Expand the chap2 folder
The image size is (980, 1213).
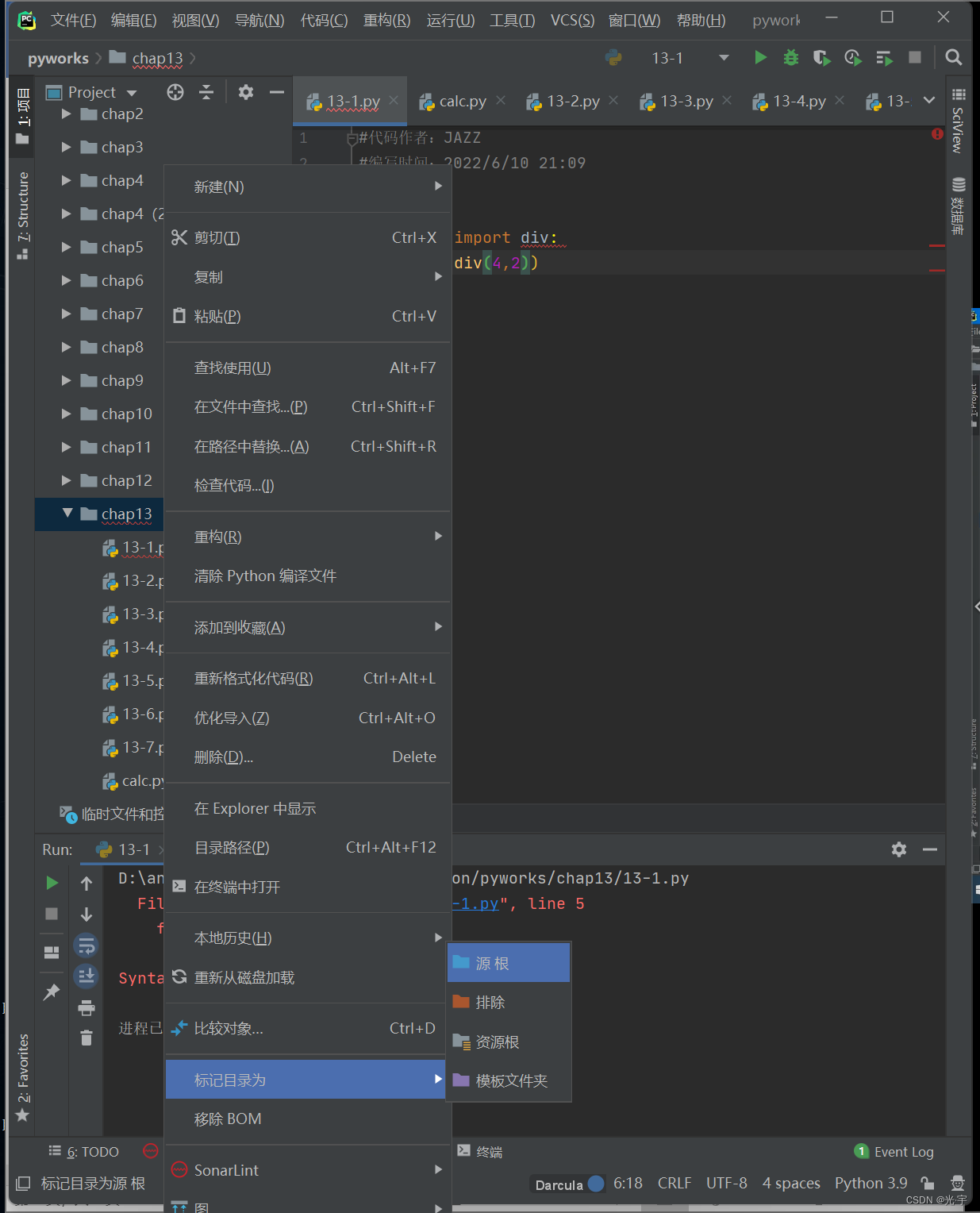(65, 114)
